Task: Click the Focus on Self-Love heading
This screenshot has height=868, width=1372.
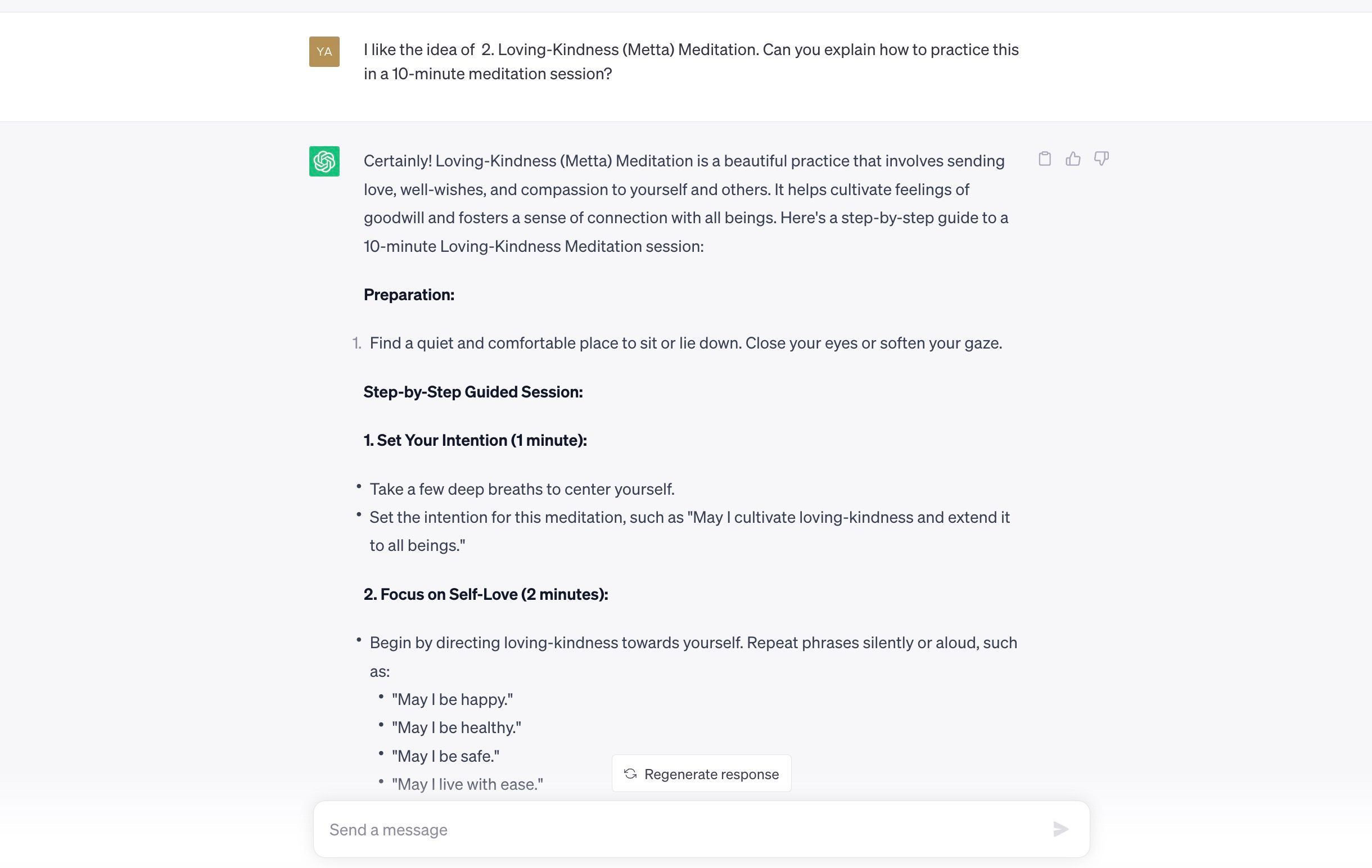Action: (485, 594)
